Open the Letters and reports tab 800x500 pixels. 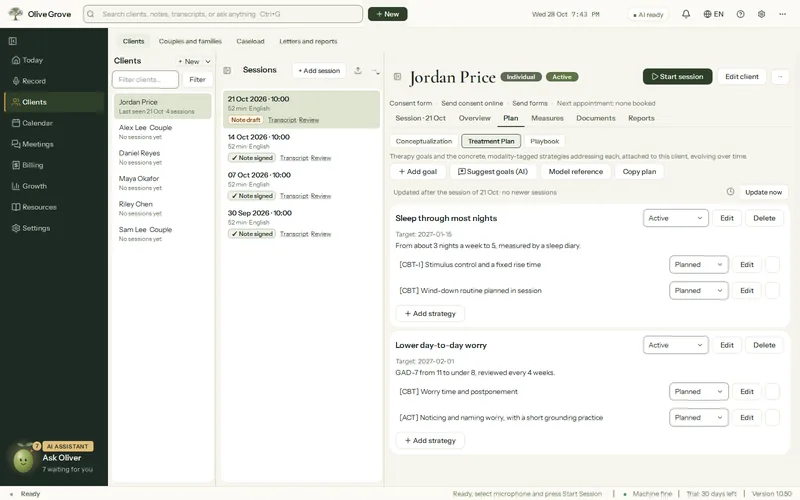(x=308, y=41)
